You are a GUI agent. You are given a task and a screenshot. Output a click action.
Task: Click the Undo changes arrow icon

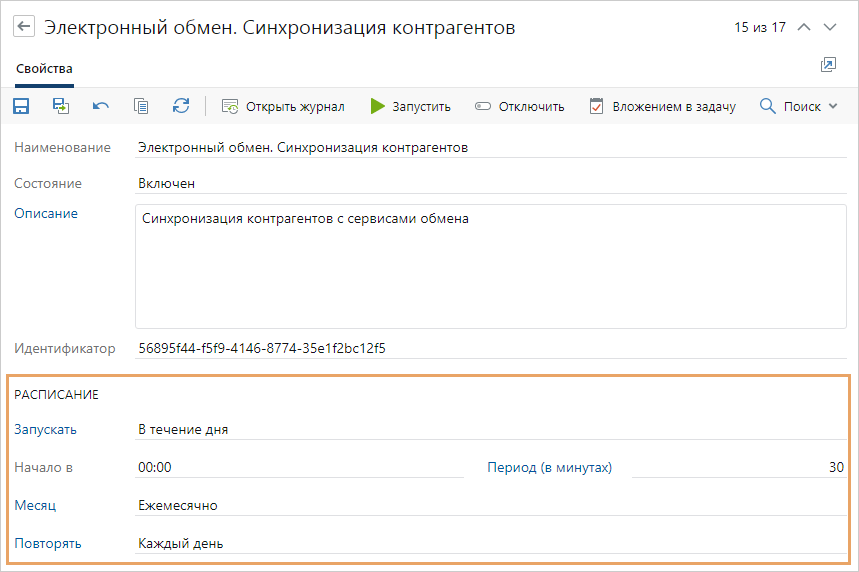point(101,106)
